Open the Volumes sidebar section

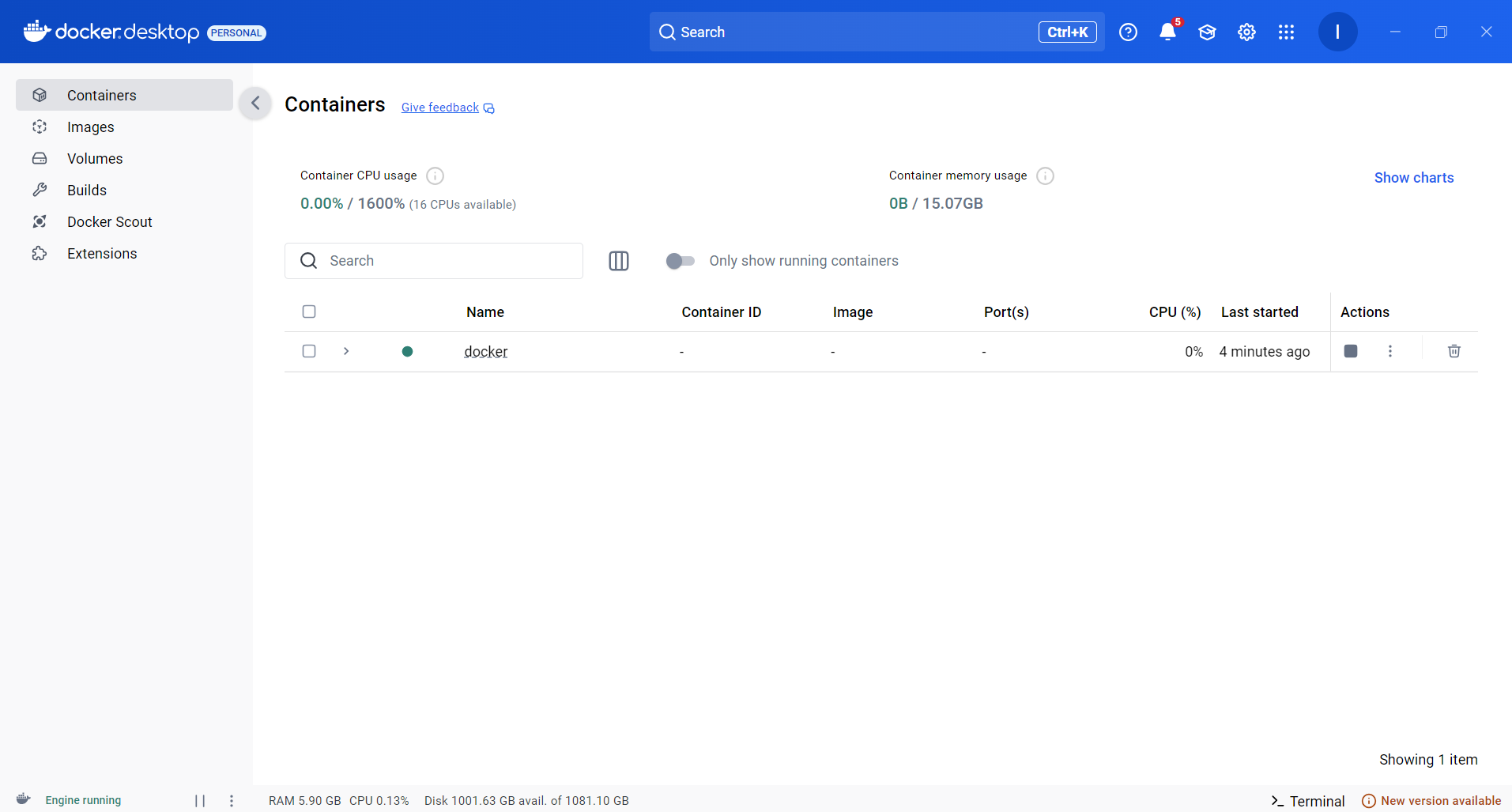[124, 158]
